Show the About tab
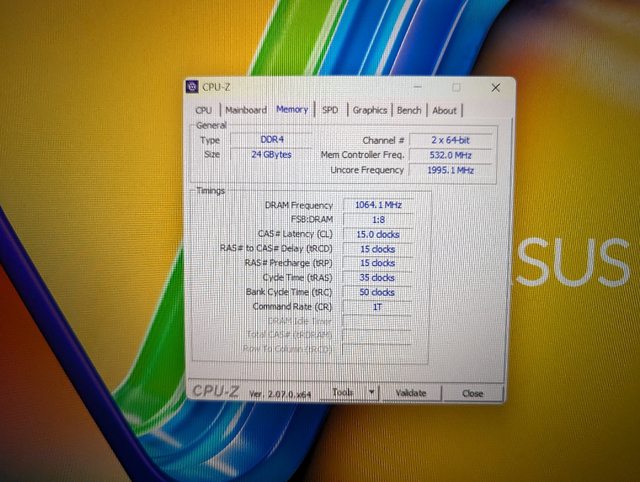The image size is (640, 482). click(x=444, y=110)
